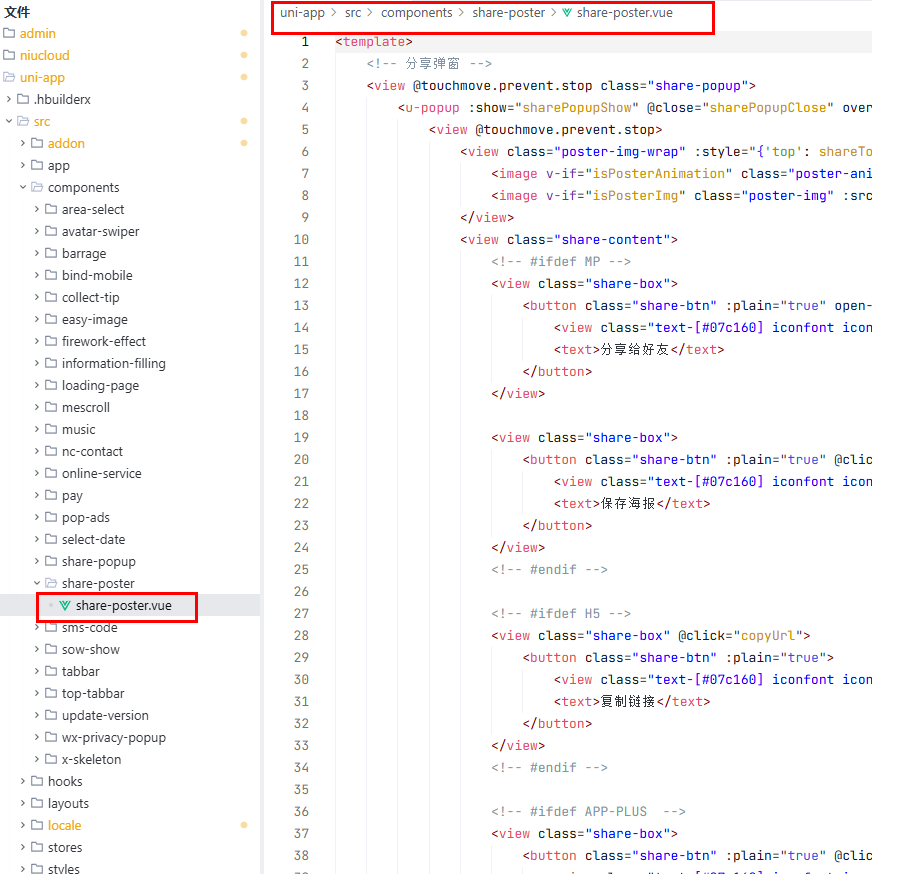Click the Vue icon beside share-poster.vue file
This screenshot has height=874, width=899.
point(65,606)
